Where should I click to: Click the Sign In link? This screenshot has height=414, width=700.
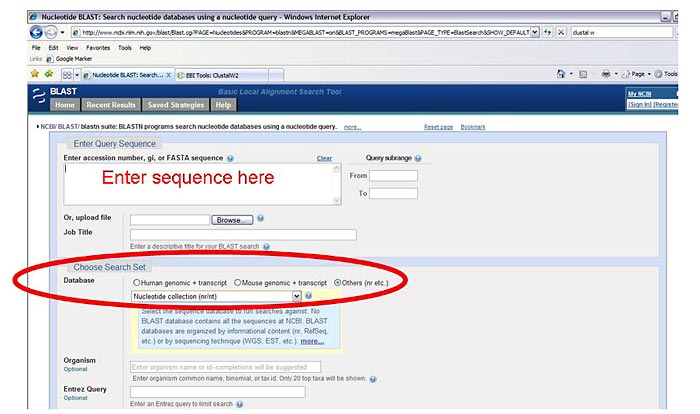click(639, 105)
